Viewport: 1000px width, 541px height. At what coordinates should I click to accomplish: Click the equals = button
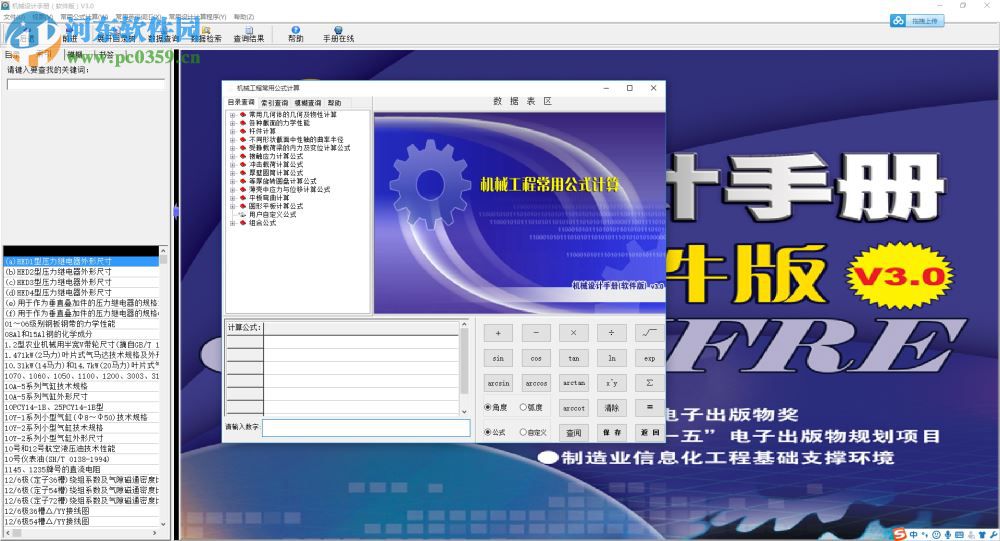(x=649, y=407)
